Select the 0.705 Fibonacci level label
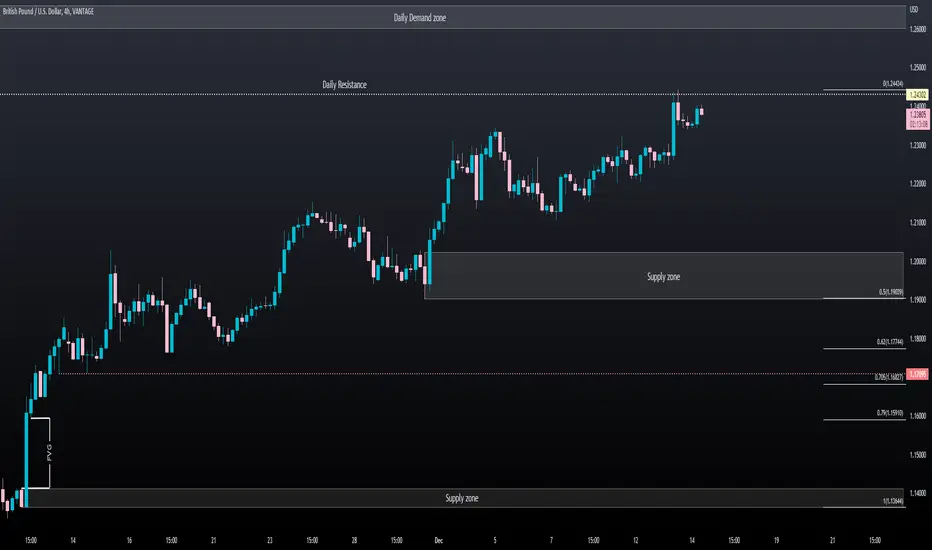932x550 pixels. (x=889, y=377)
